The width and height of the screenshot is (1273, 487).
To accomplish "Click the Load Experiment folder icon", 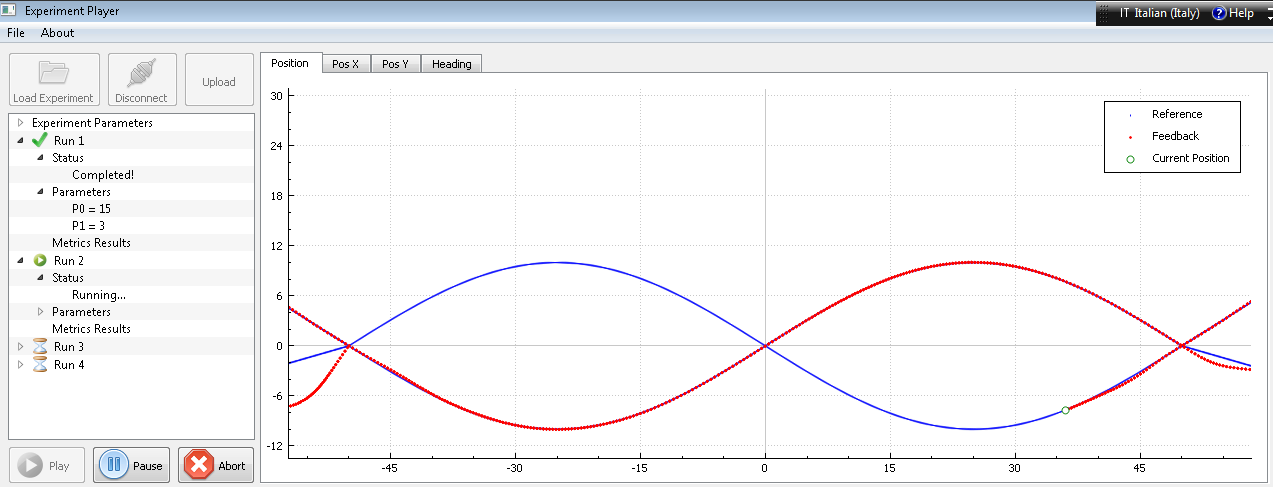I will pos(53,73).
